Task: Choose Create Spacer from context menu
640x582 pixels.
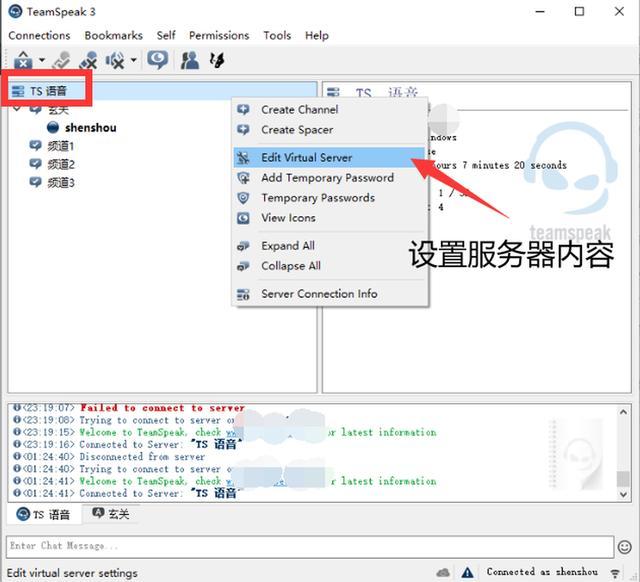Action: click(330, 130)
